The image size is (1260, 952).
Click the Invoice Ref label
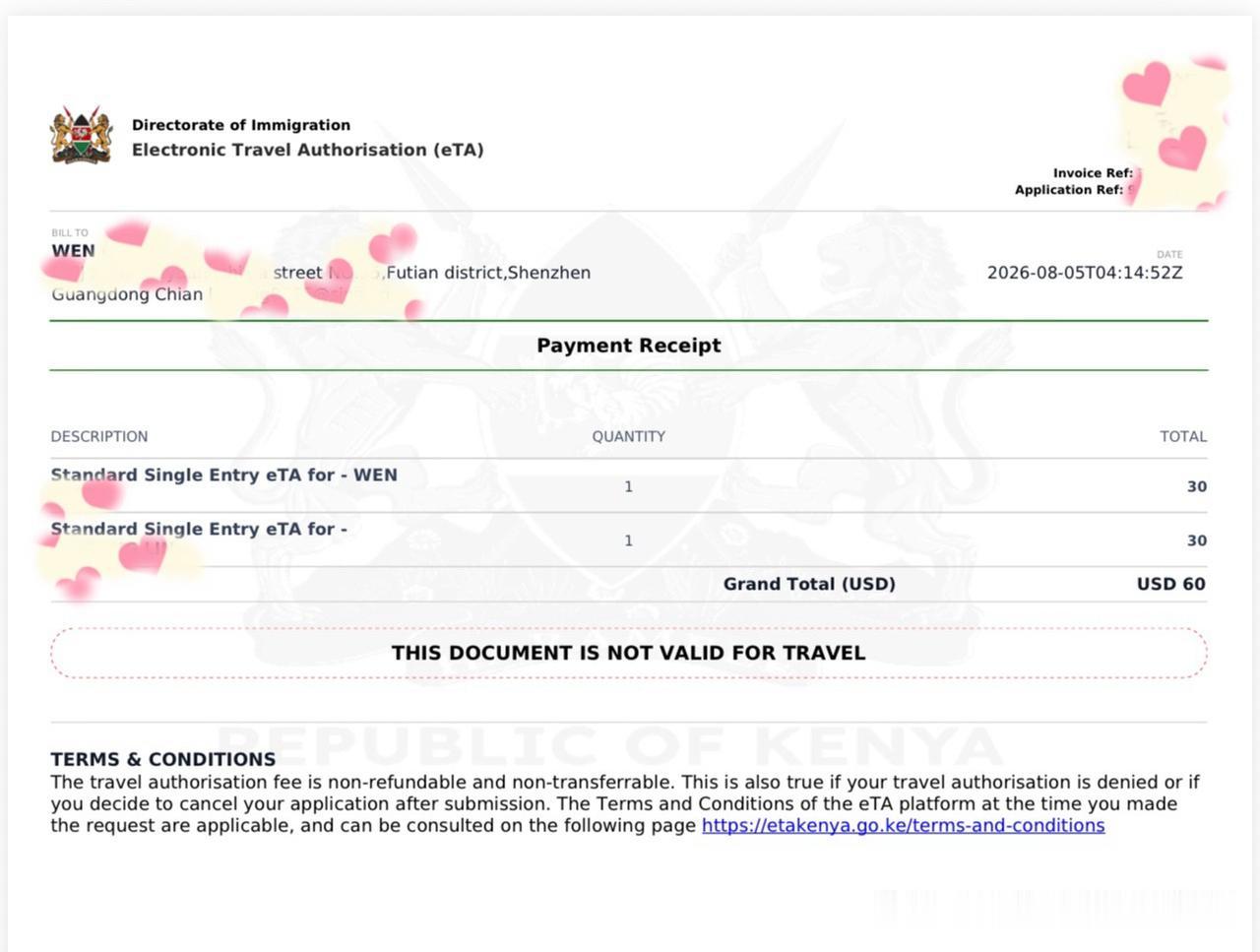(1093, 173)
